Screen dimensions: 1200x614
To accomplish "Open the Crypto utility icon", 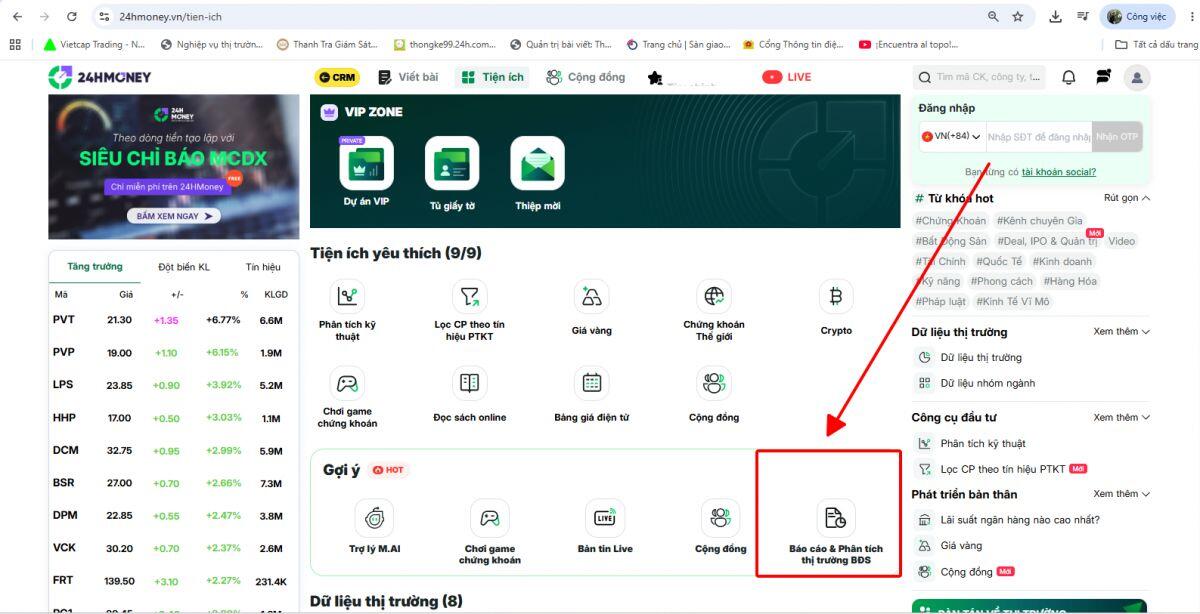I will click(x=836, y=296).
